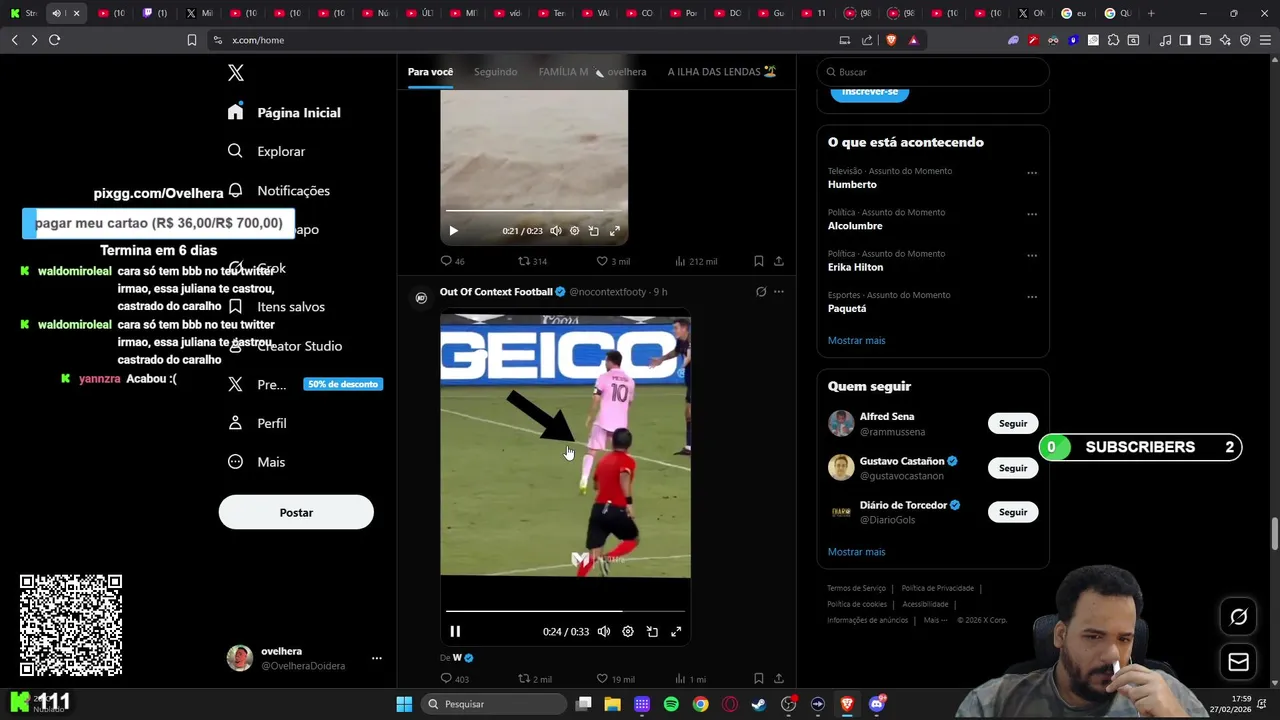Play the first video at 0:21

click(x=453, y=231)
